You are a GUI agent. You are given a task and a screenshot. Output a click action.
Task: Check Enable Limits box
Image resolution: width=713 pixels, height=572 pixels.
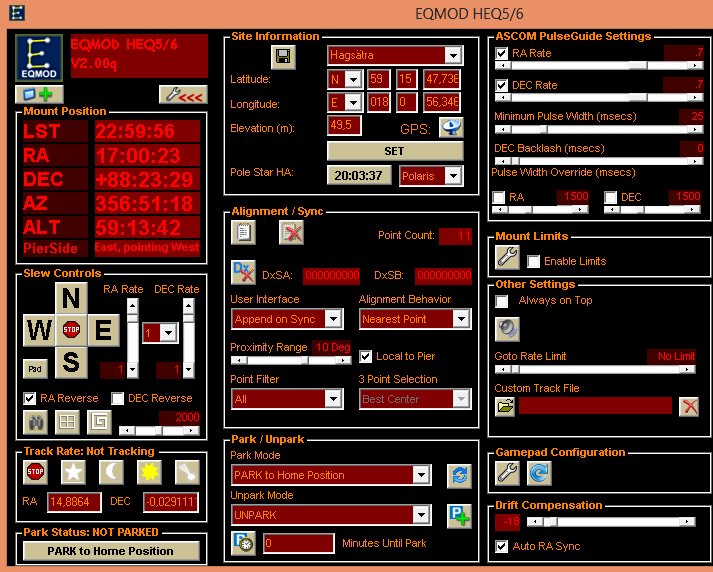[x=533, y=261]
